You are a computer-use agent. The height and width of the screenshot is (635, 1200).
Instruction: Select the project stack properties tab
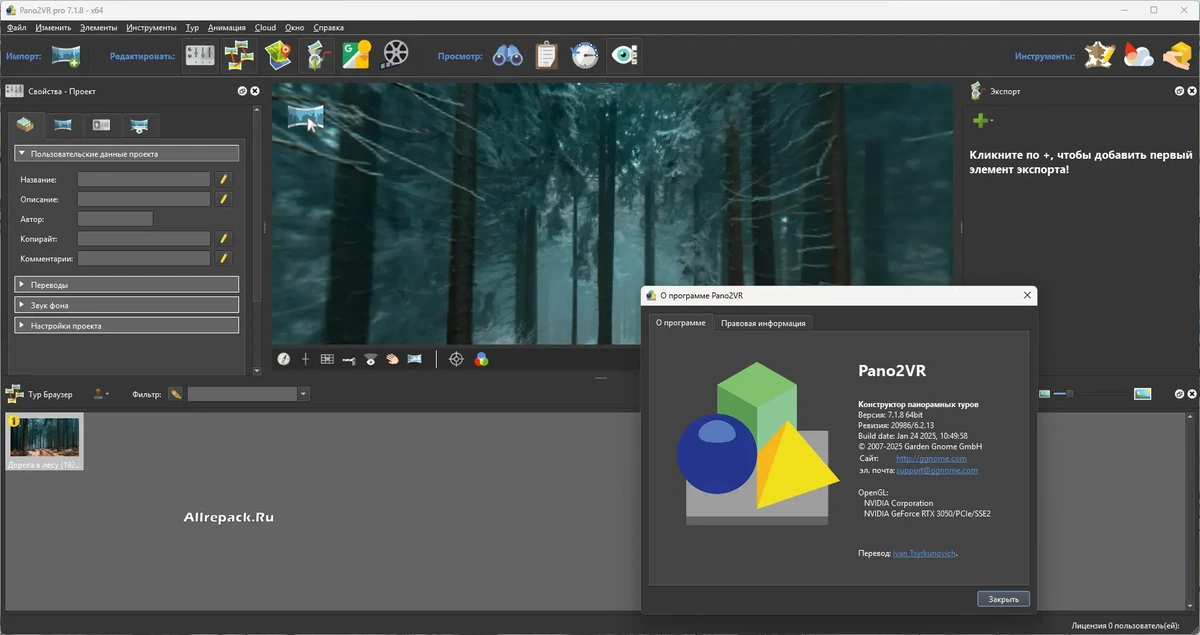[26, 125]
